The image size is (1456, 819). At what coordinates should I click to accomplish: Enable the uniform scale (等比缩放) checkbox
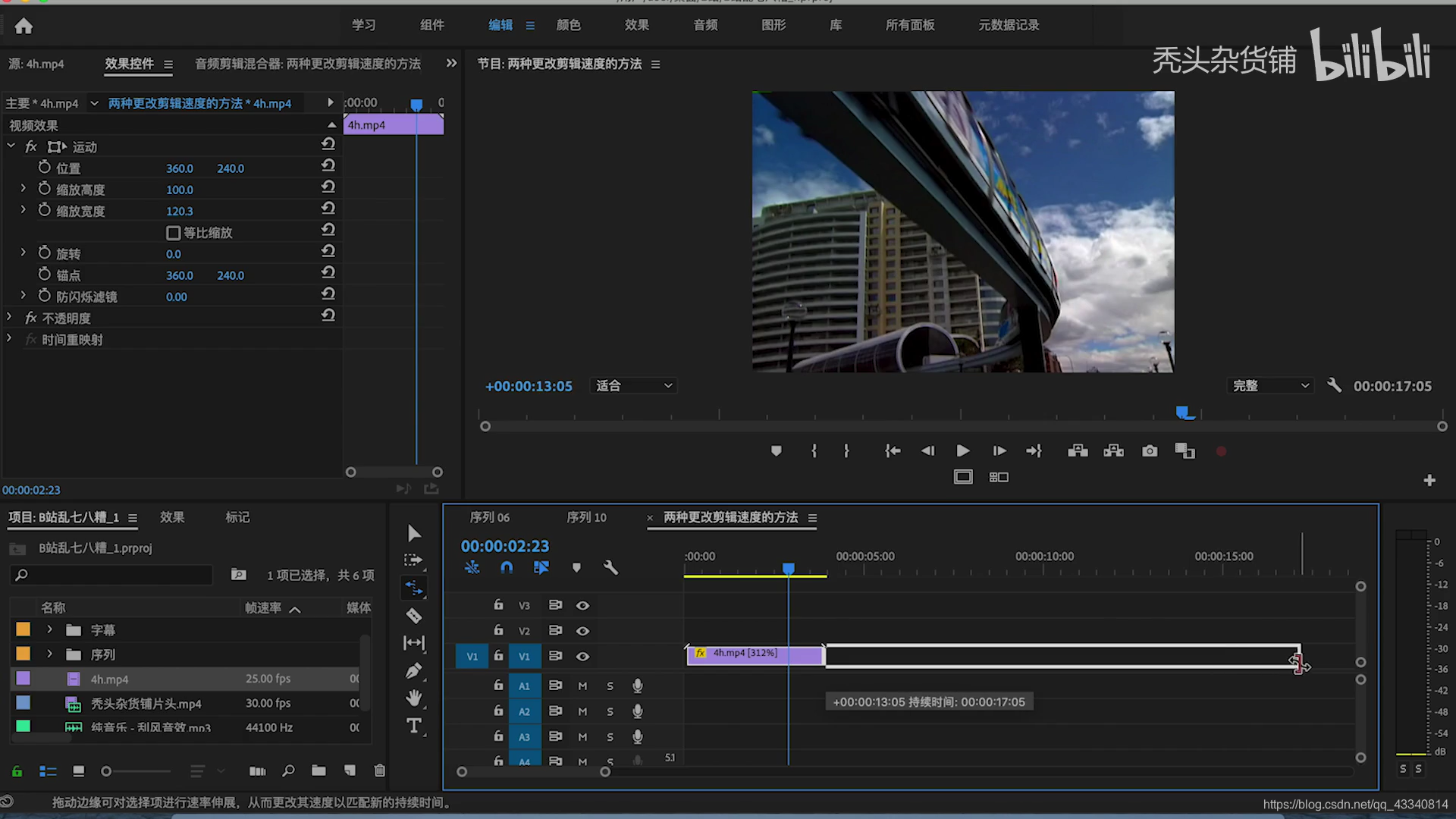tap(173, 233)
